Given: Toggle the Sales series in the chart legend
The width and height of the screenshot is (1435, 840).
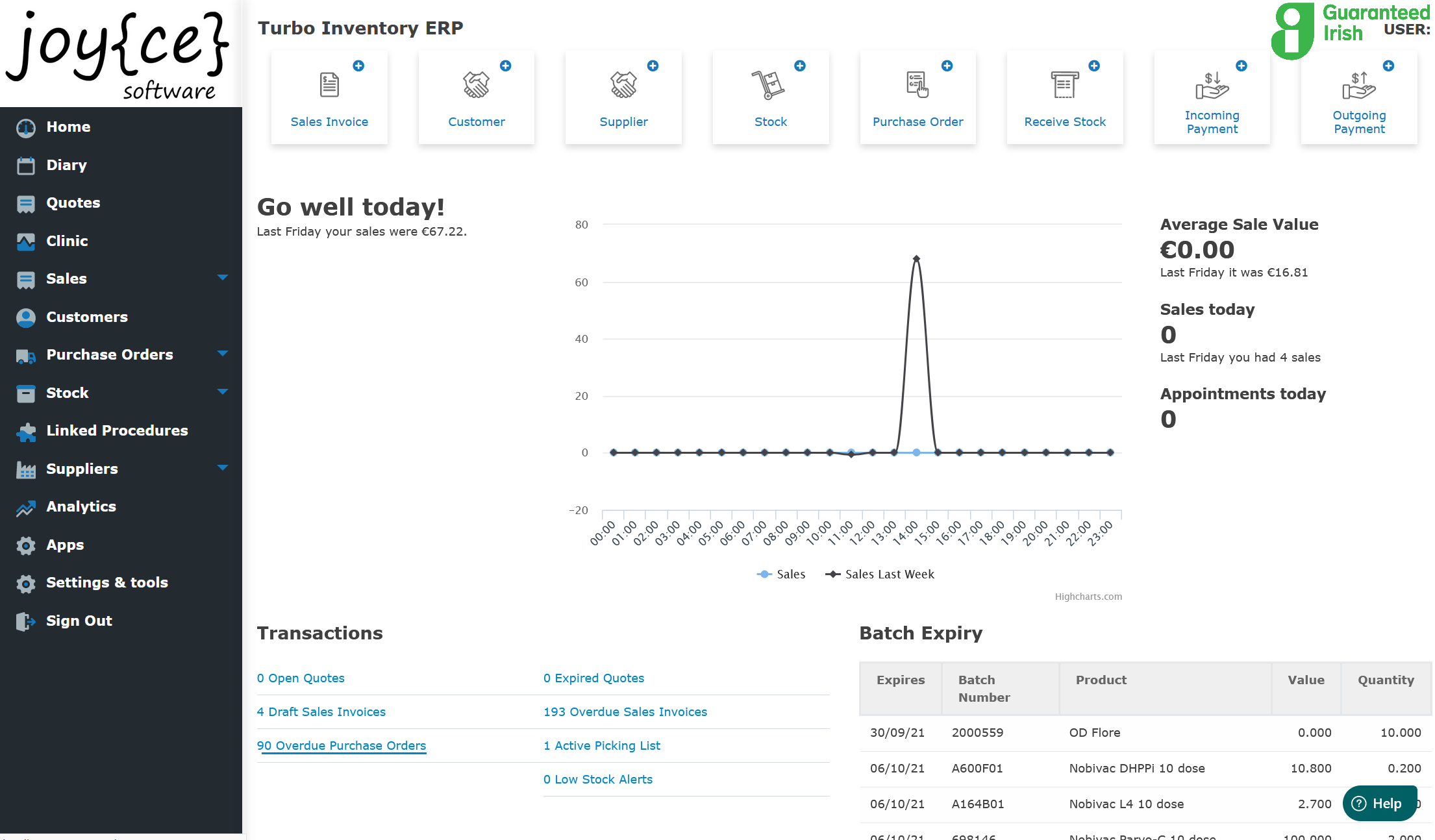Looking at the screenshot, I should tap(781, 574).
